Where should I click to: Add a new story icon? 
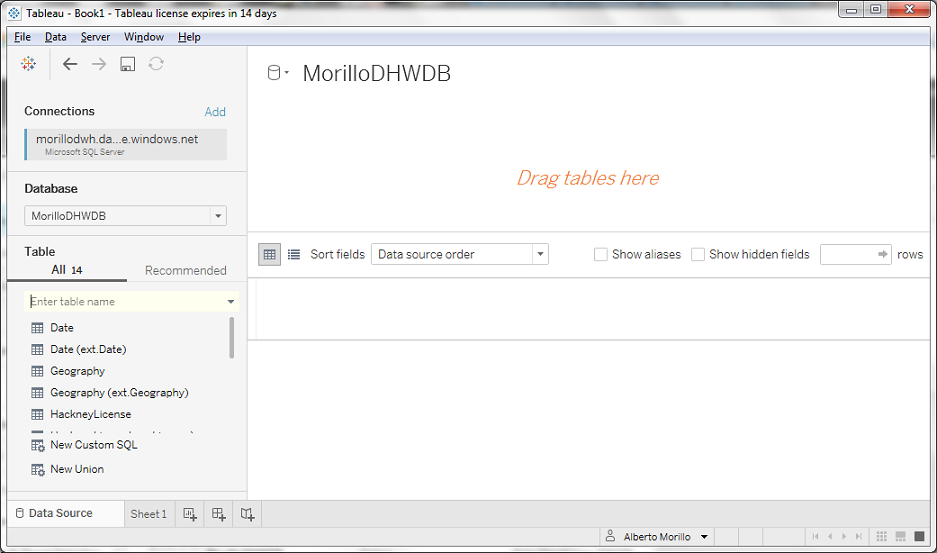coord(247,514)
